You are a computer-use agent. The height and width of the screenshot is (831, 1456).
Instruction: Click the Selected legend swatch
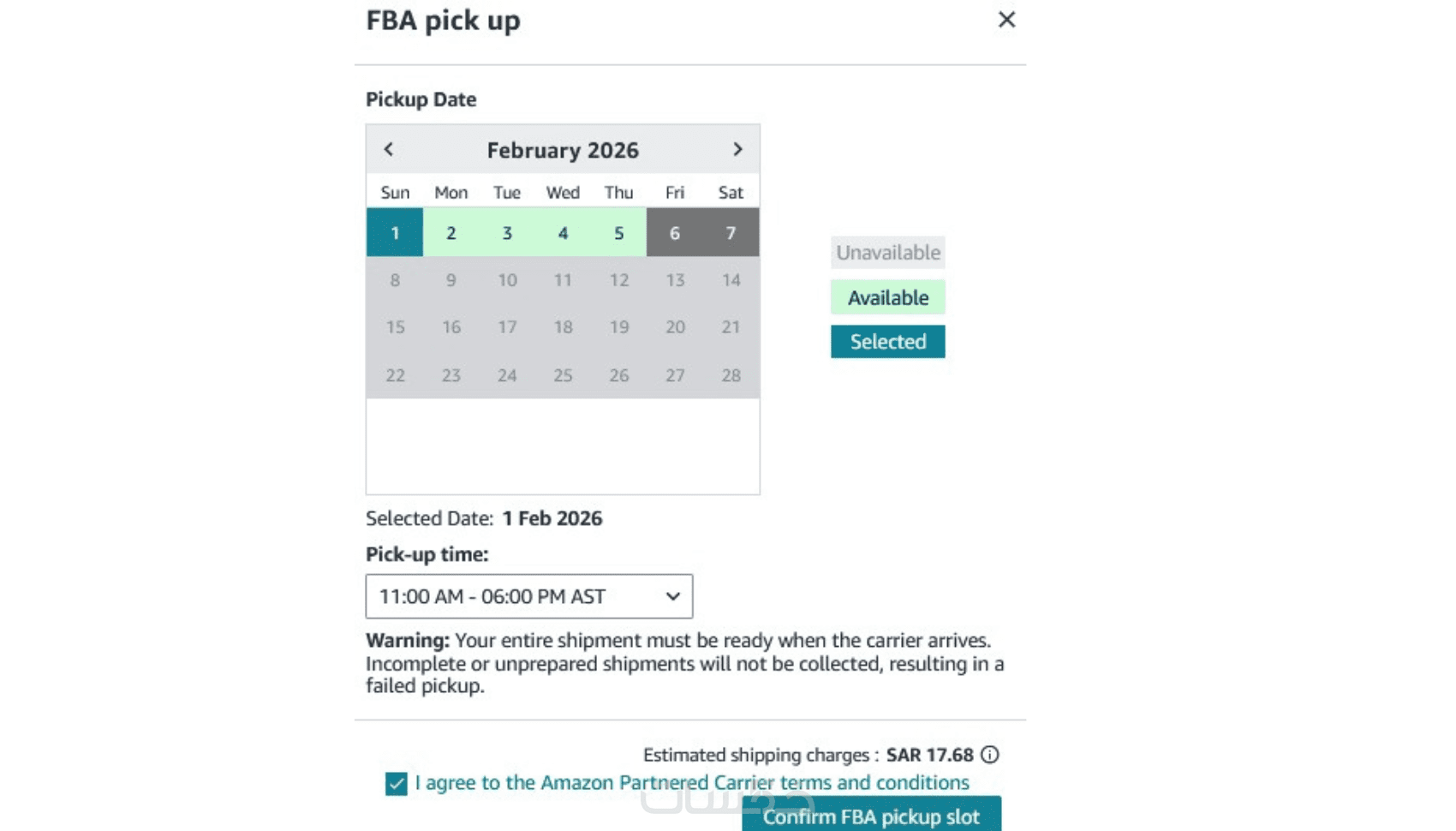pyautogui.click(x=887, y=342)
